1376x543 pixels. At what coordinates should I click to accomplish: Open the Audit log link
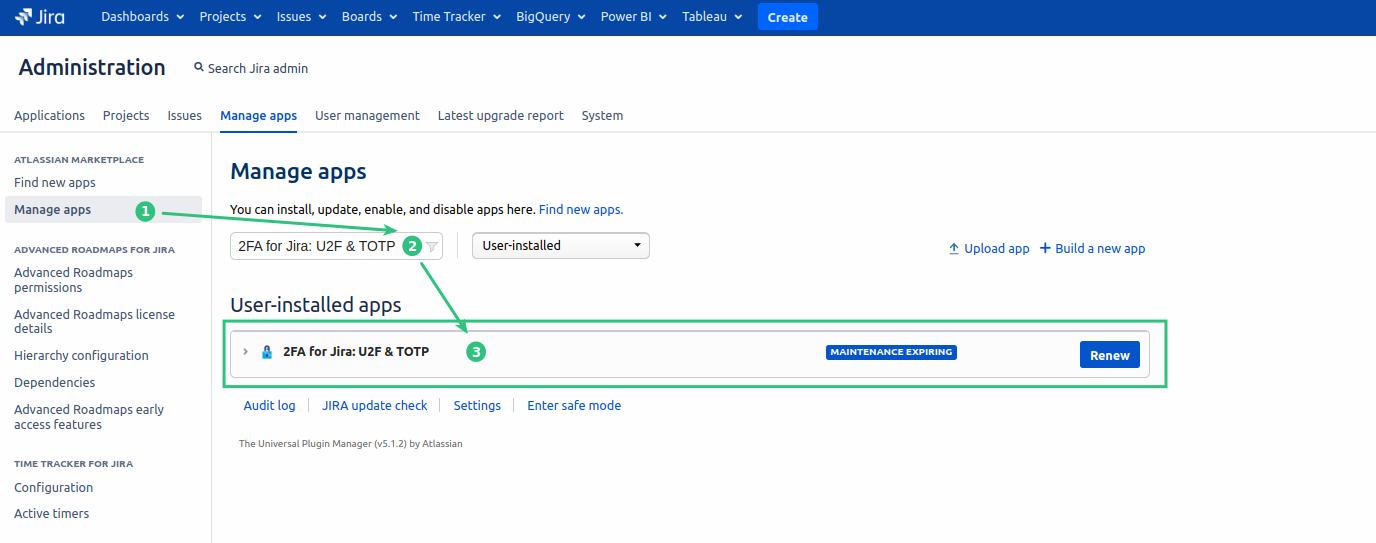269,405
